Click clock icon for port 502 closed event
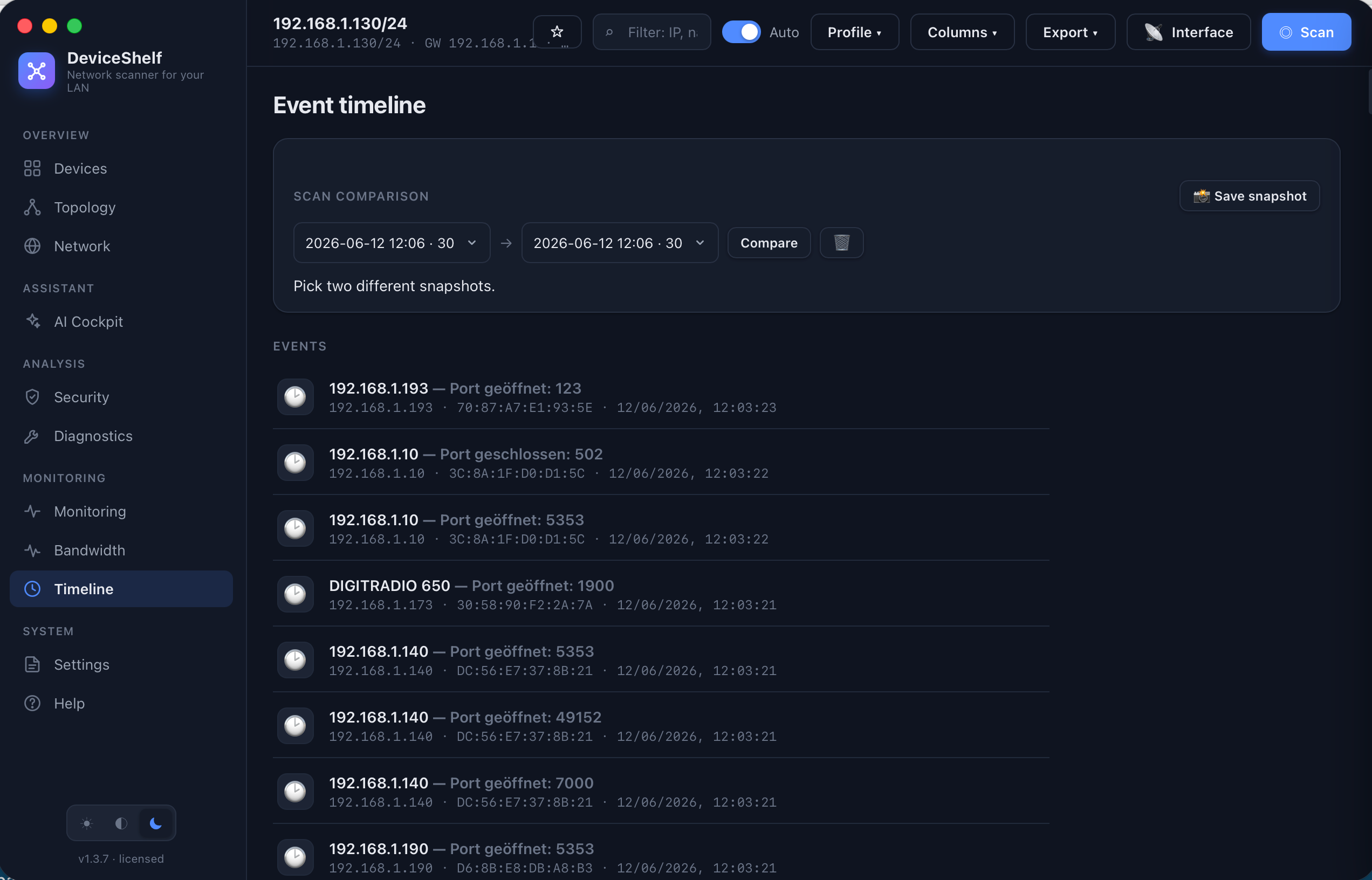 tap(296, 463)
